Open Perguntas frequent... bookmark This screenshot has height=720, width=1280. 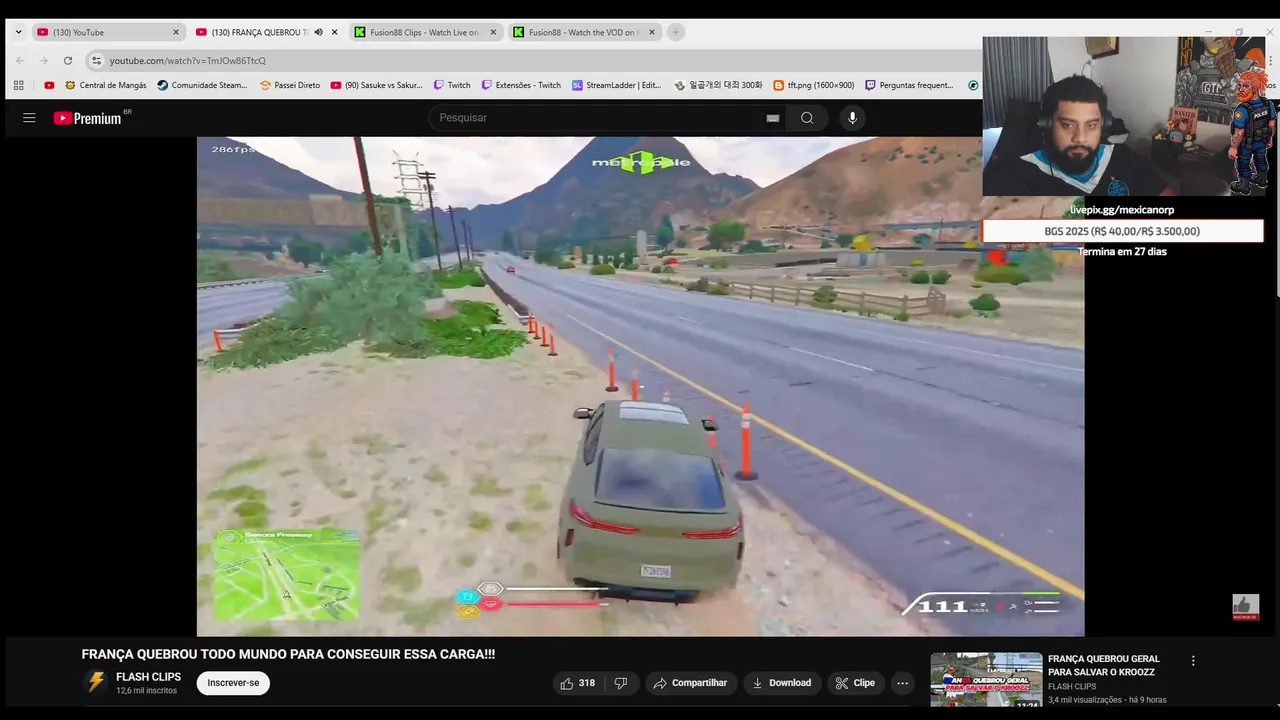pyautogui.click(x=909, y=85)
